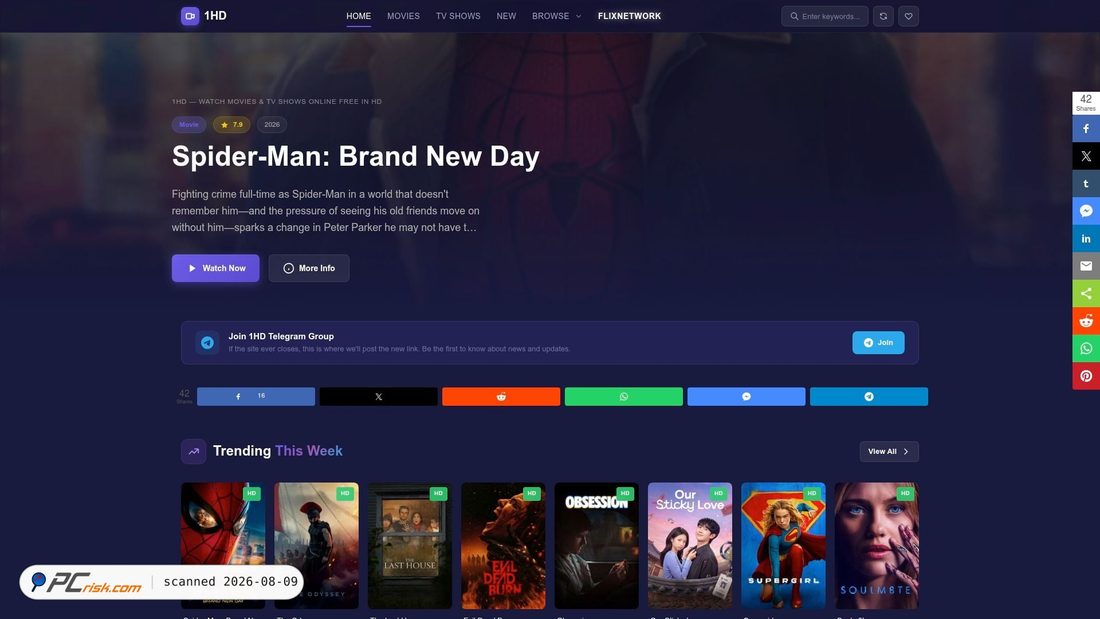Screen dimensions: 1100x619
Task: Click the 2026 year badge
Action: tap(271, 125)
